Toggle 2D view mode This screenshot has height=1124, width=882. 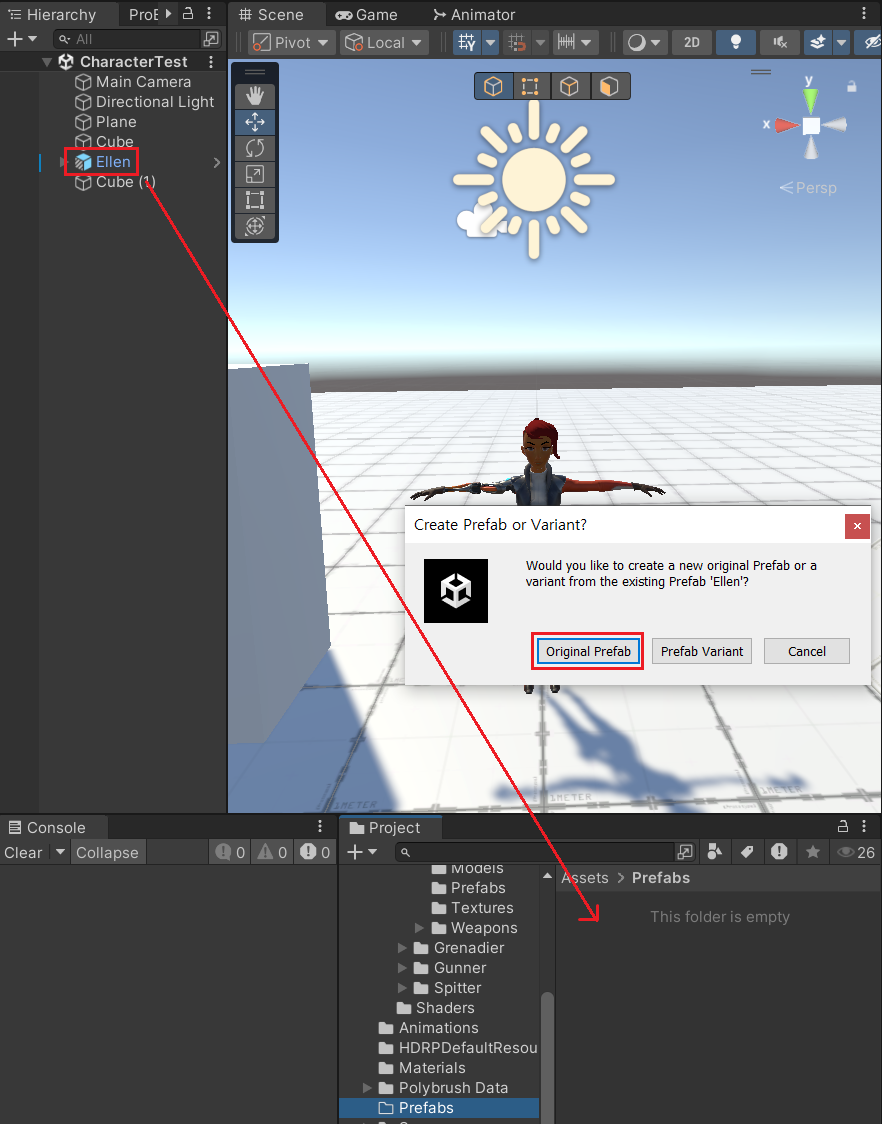[x=691, y=43]
